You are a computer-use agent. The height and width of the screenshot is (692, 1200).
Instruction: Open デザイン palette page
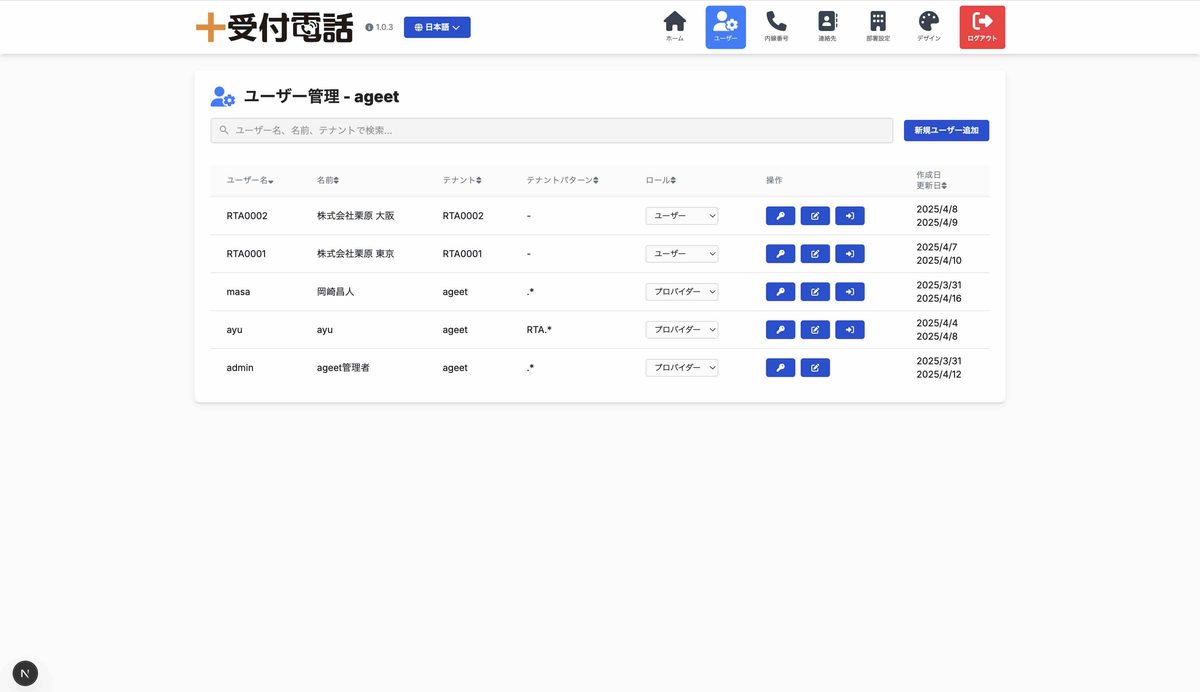pyautogui.click(x=929, y=27)
